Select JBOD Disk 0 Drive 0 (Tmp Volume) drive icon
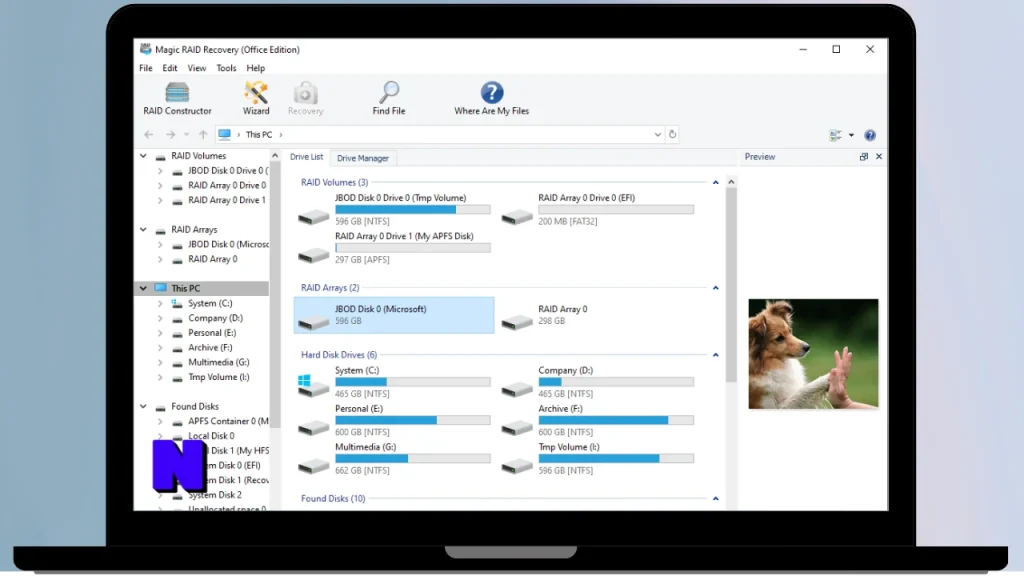The width and height of the screenshot is (1024, 576). coord(313,216)
